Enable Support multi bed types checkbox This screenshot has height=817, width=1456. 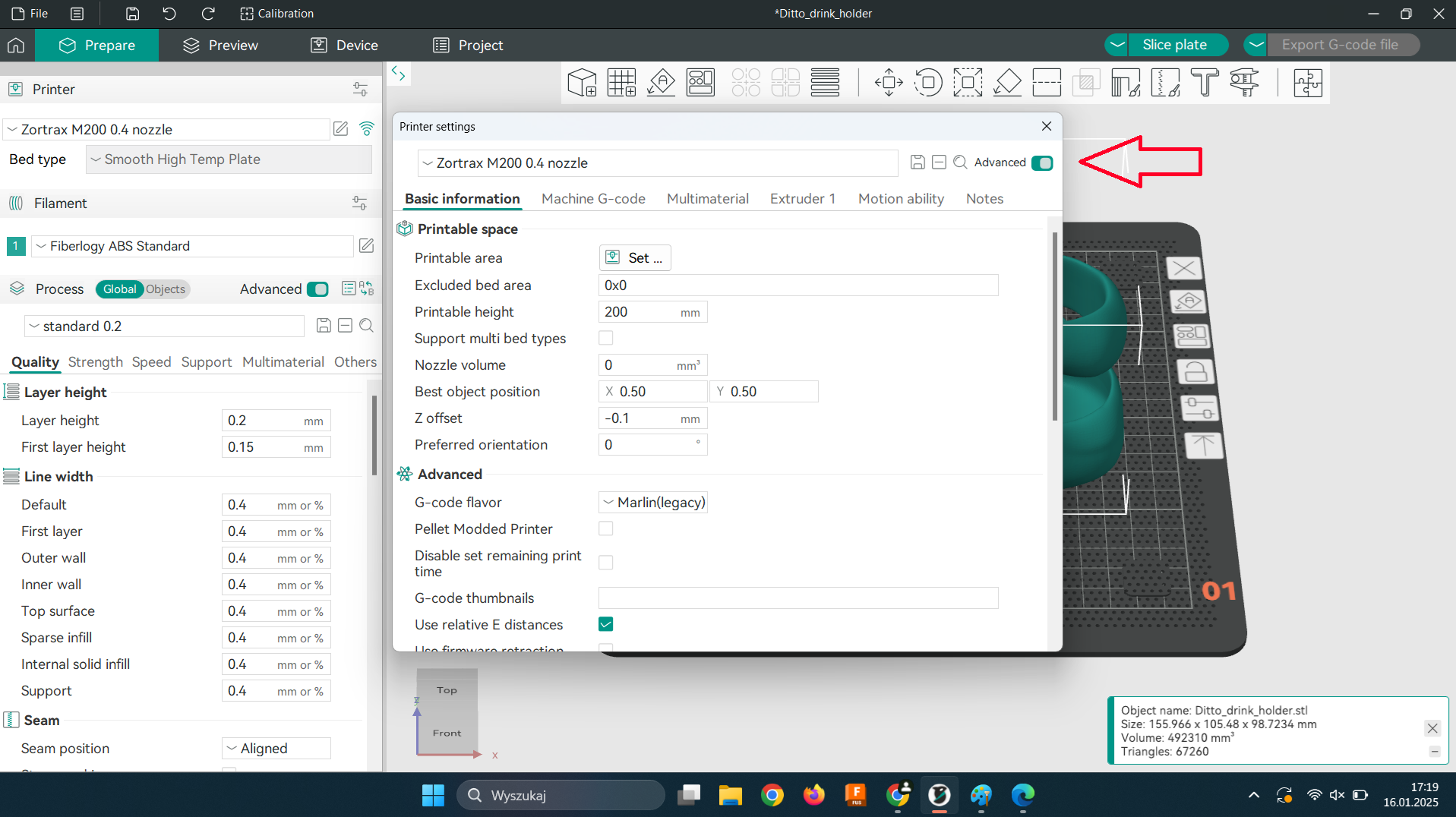[605, 338]
